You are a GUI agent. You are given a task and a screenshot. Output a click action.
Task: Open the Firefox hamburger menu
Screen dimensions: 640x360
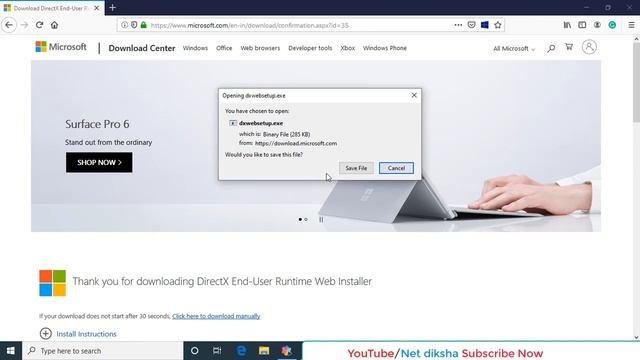pyautogui.click(x=631, y=25)
